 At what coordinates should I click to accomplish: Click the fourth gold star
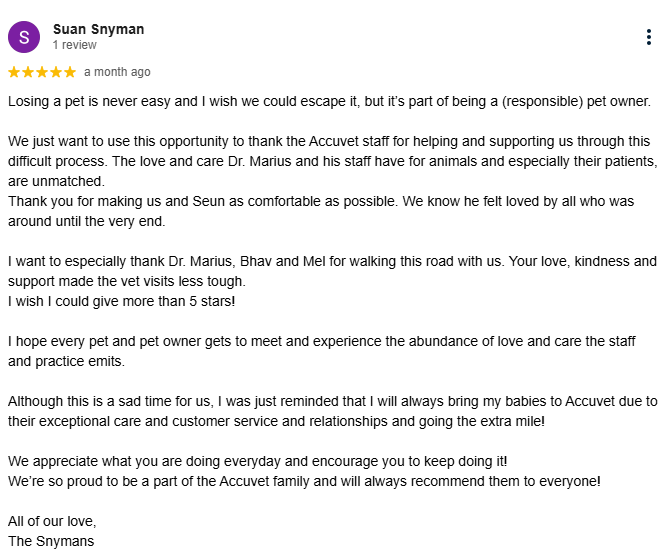click(x=56, y=72)
